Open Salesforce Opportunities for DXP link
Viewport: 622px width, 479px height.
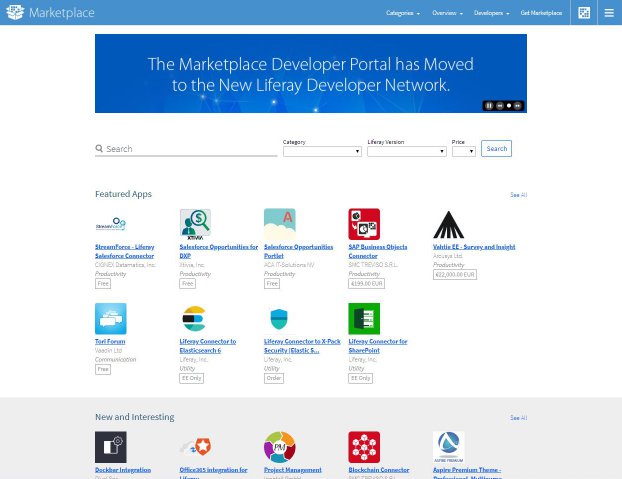coord(219,251)
